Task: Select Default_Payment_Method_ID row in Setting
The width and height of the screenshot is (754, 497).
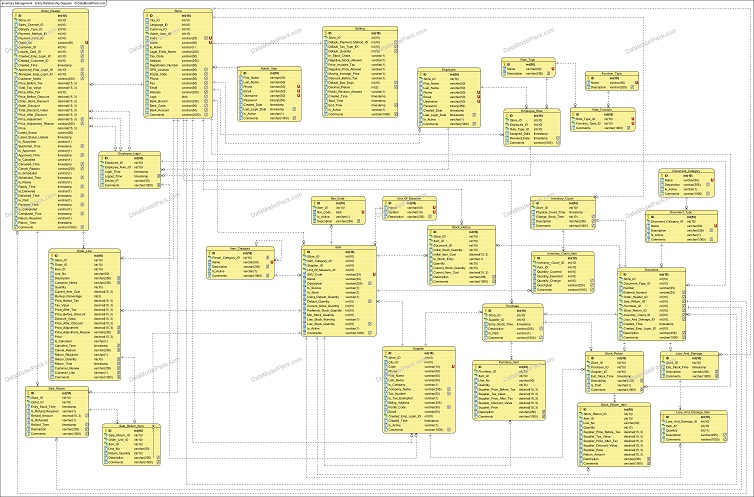Action: coord(360,42)
